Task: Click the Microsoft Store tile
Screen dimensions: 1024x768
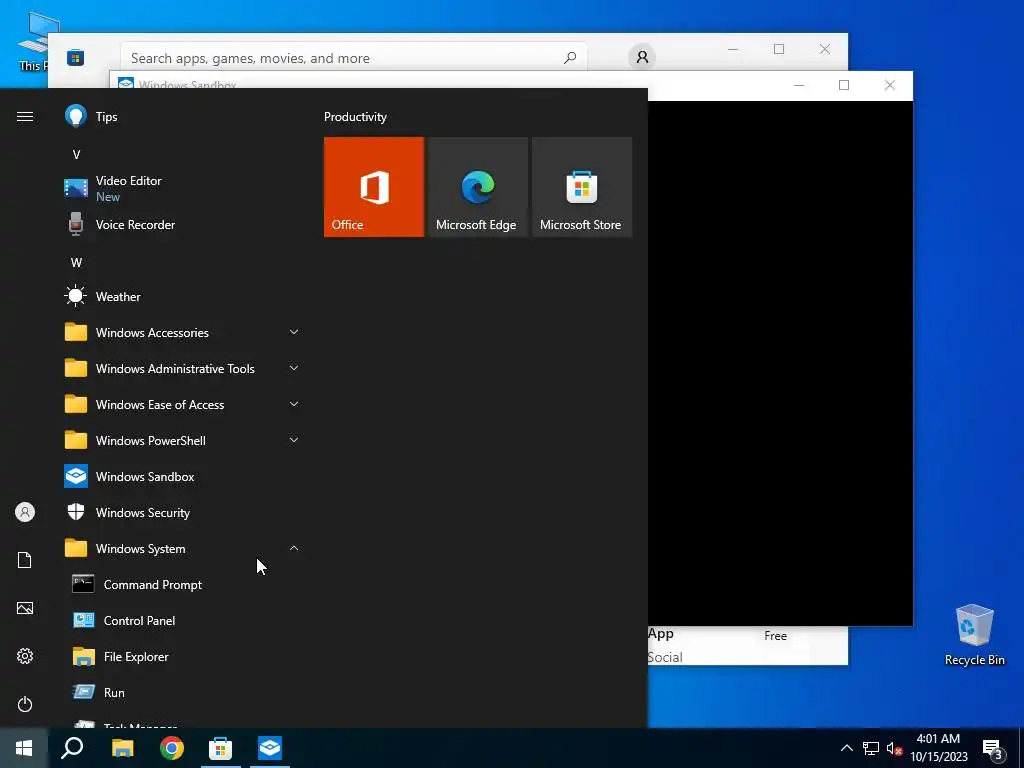Action: click(582, 187)
